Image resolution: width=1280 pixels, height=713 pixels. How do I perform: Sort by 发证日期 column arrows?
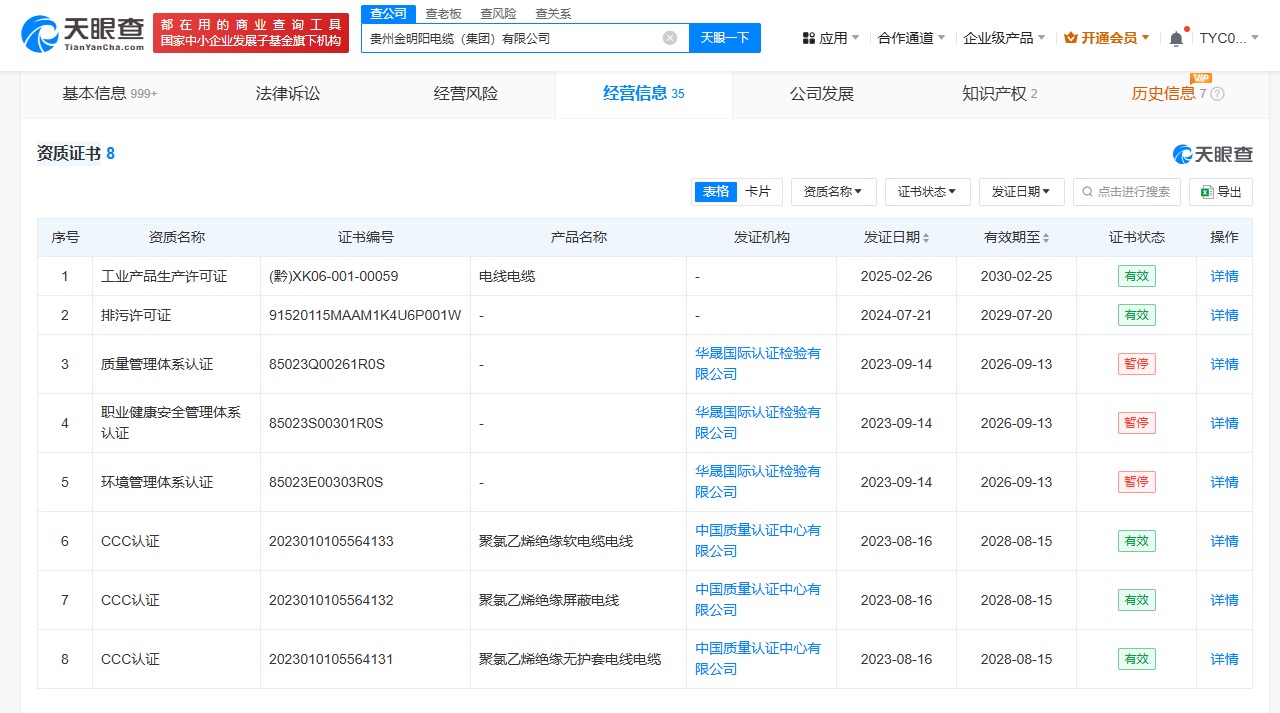pos(926,238)
